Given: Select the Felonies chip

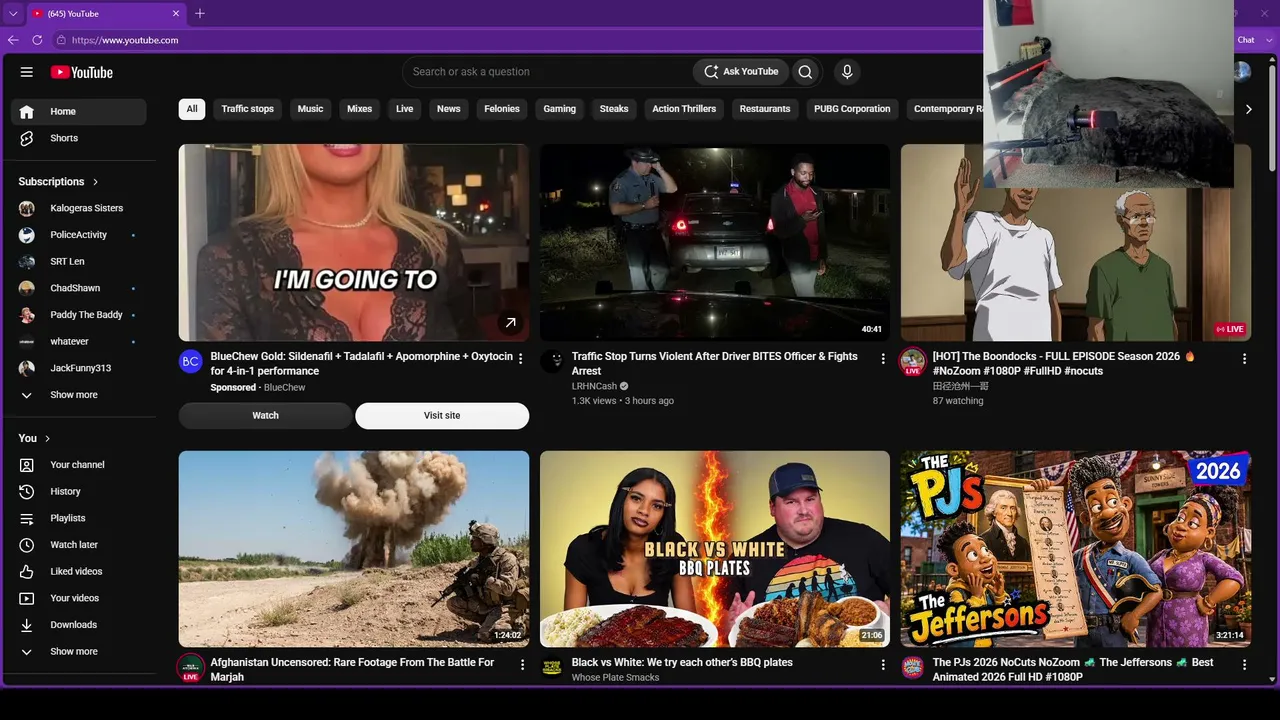Looking at the screenshot, I should pos(502,109).
